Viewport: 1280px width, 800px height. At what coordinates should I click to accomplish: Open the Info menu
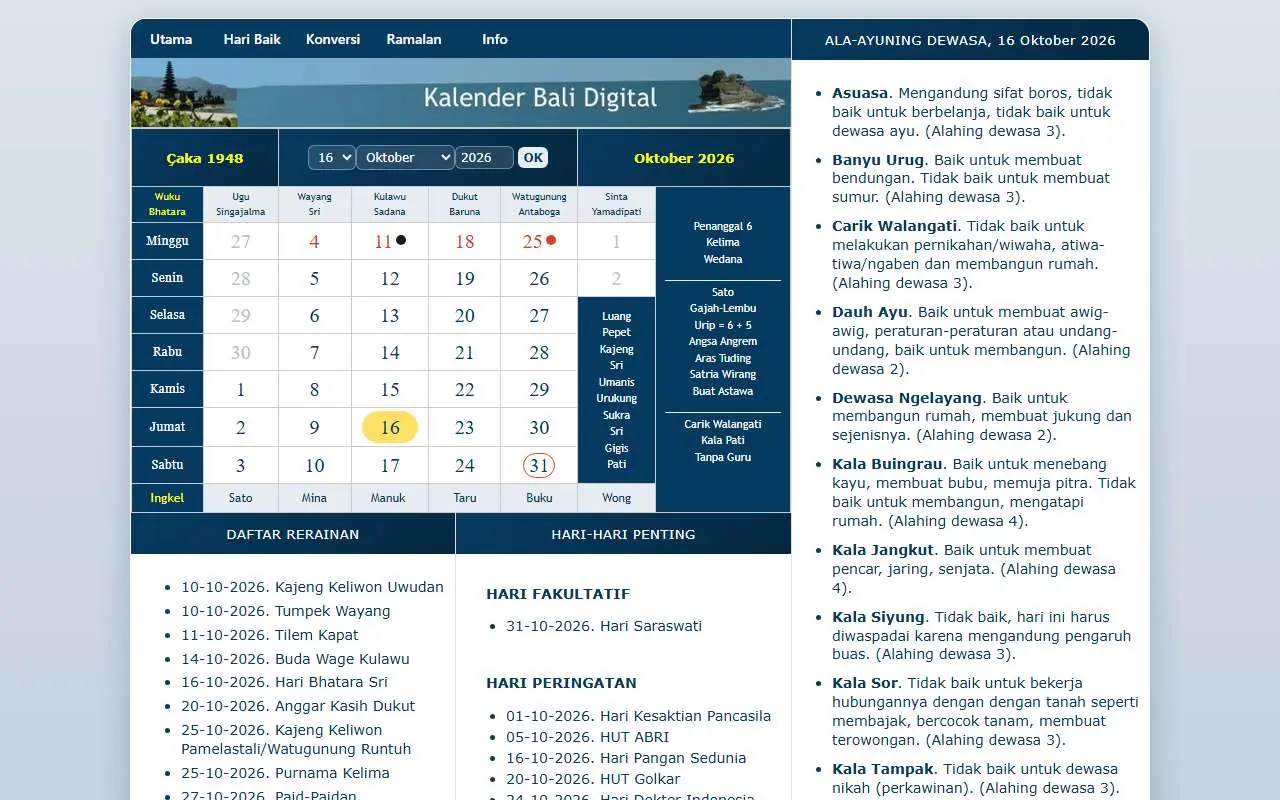495,39
